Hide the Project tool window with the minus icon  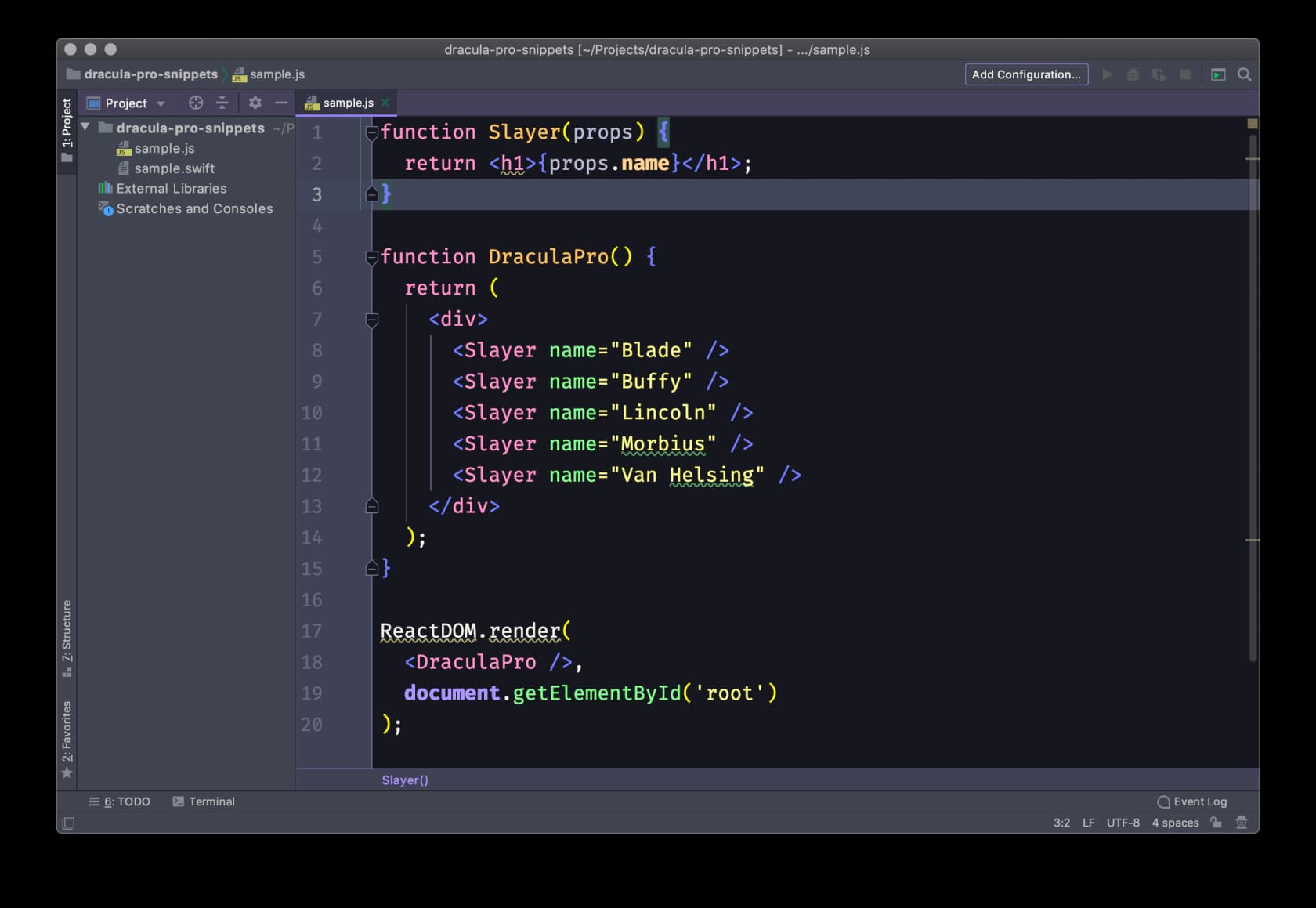(x=282, y=103)
